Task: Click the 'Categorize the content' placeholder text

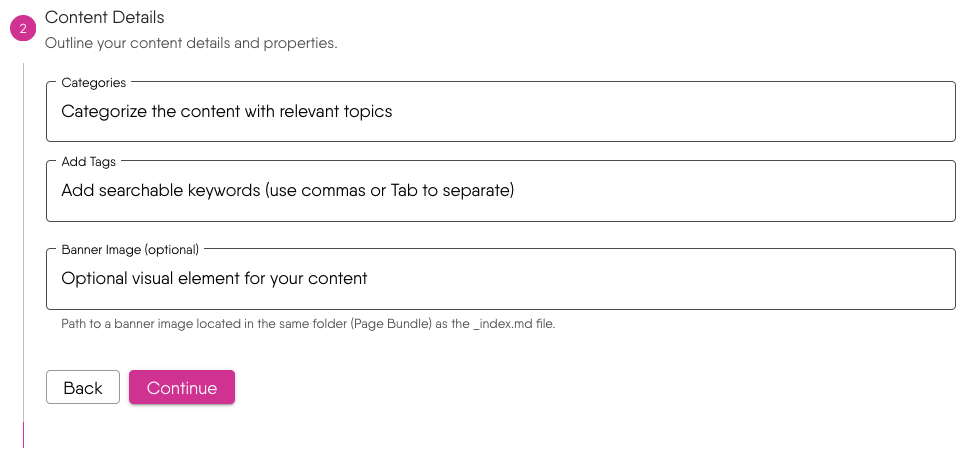Action: (x=226, y=111)
